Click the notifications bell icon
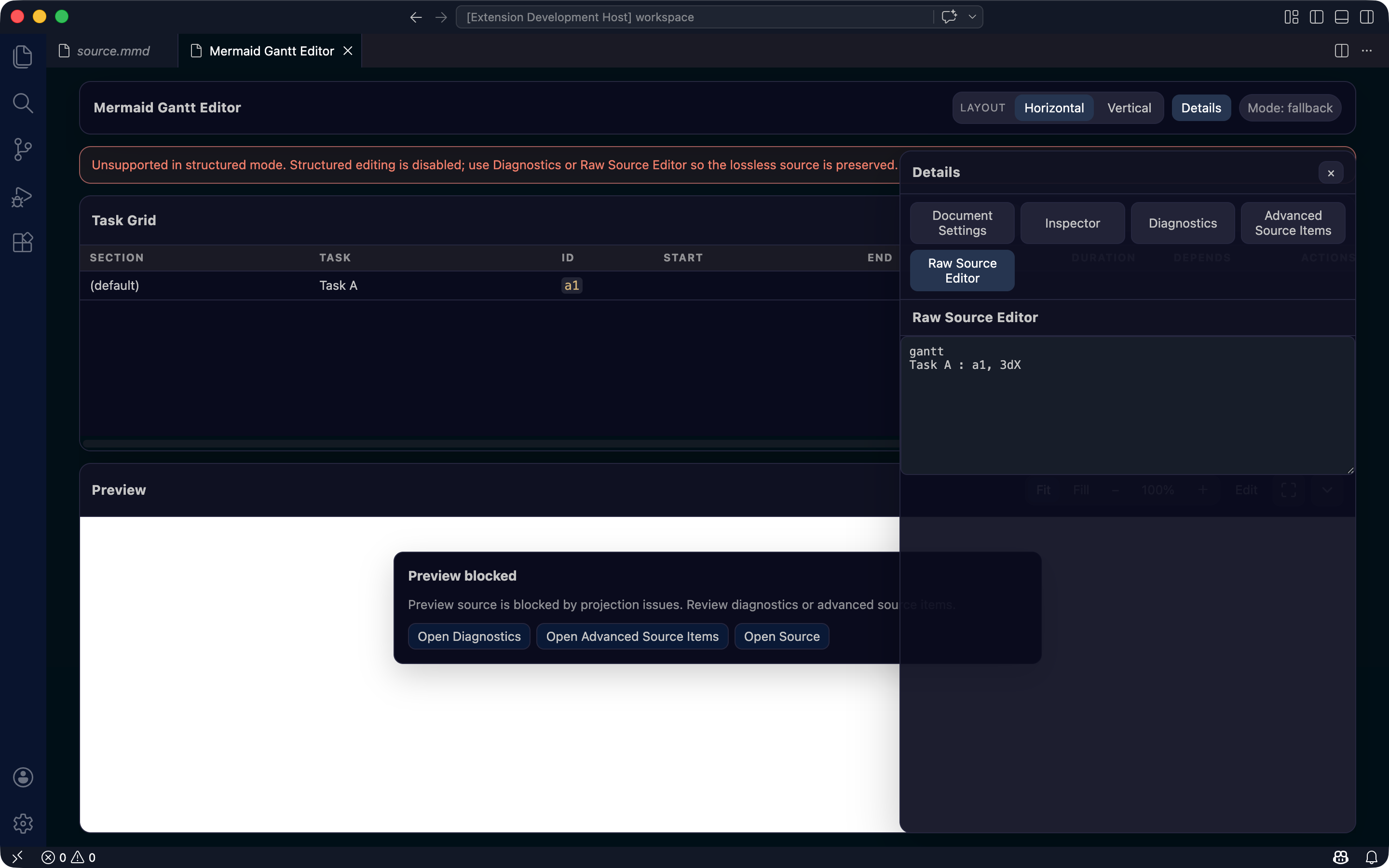1389x868 pixels. 1371,857
